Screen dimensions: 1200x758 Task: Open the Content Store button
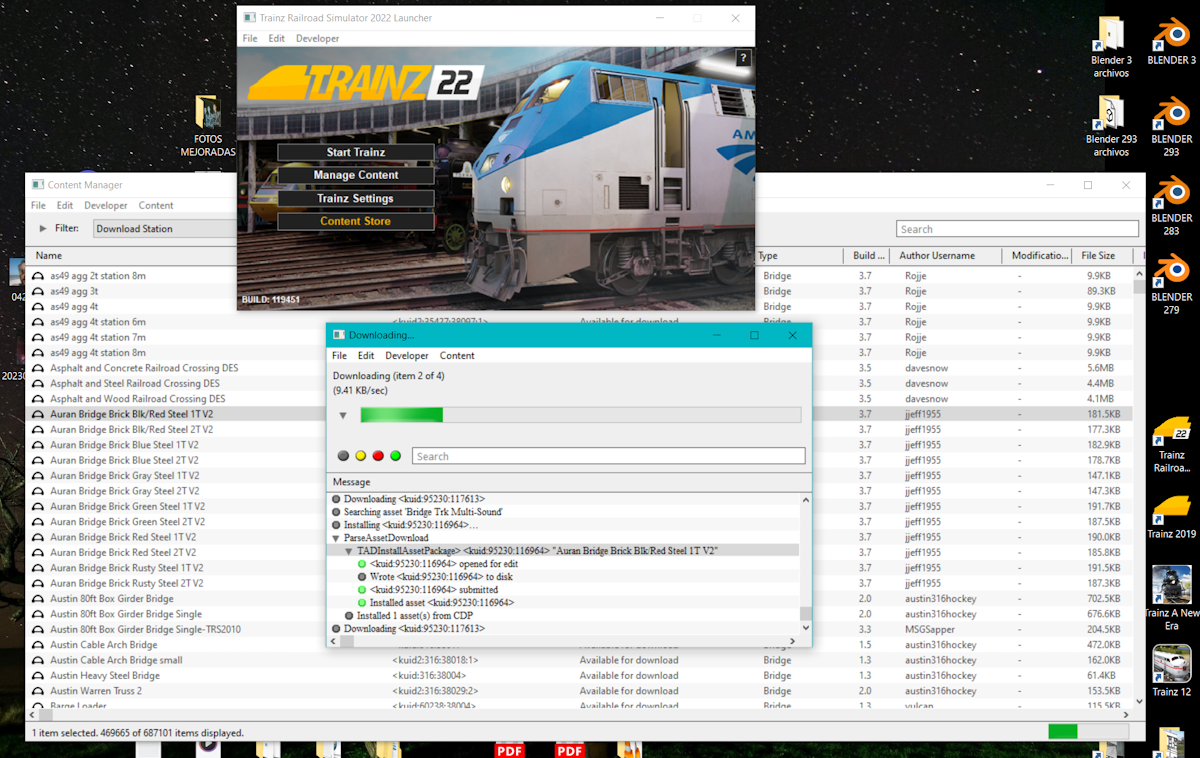click(356, 221)
